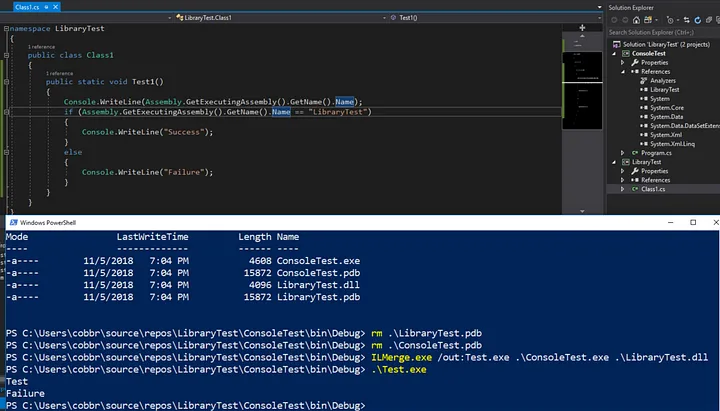Toggle the pin on Class1.cs tab

[46, 7]
